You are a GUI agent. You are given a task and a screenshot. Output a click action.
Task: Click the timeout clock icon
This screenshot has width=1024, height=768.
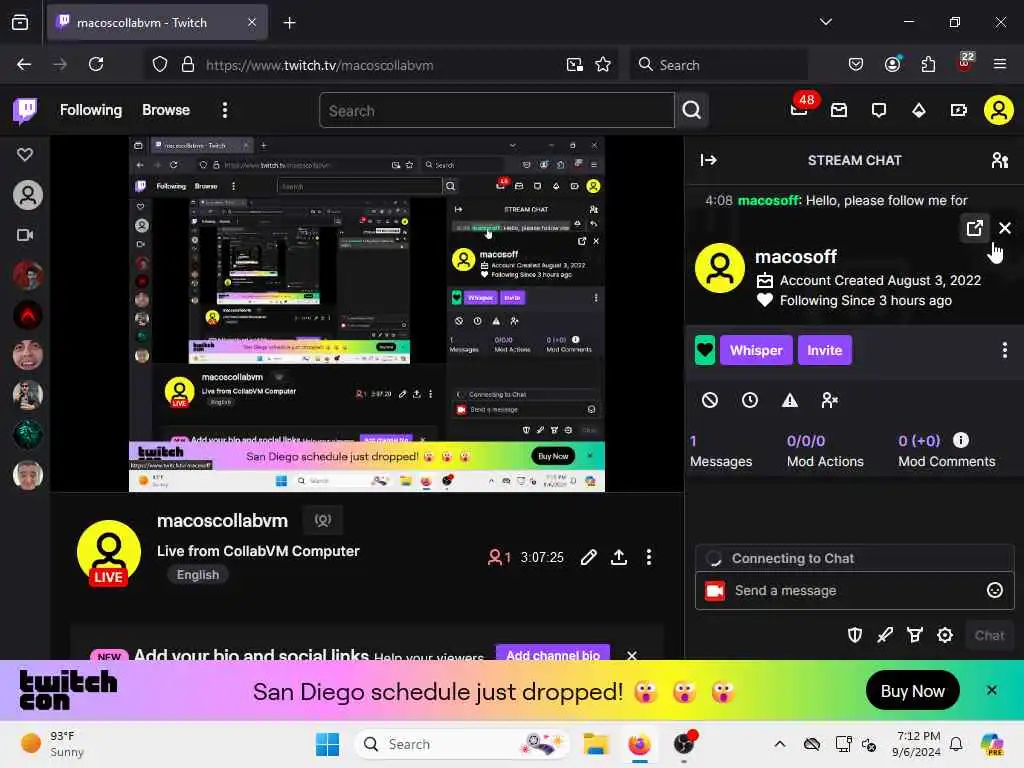click(750, 400)
